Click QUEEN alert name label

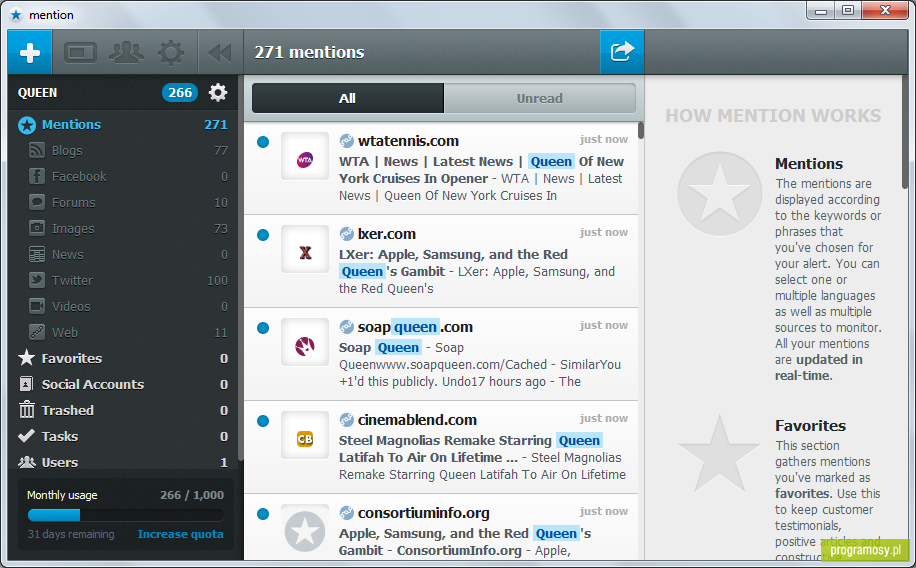(x=37, y=93)
